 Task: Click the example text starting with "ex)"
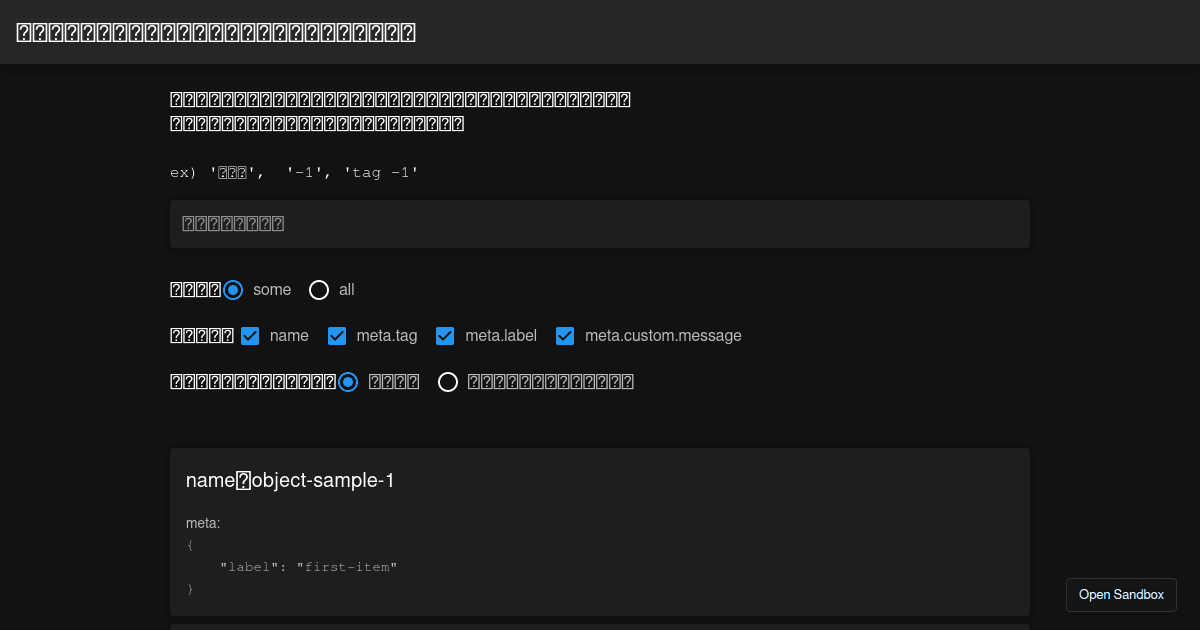(293, 172)
